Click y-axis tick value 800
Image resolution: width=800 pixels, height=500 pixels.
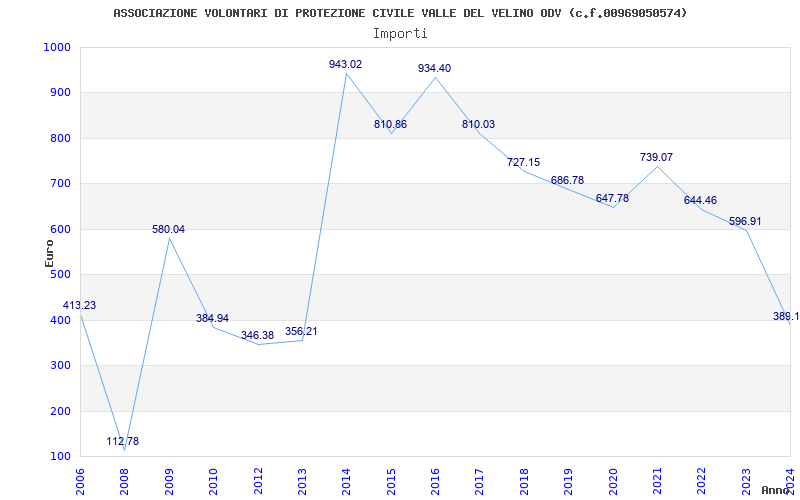(x=60, y=138)
